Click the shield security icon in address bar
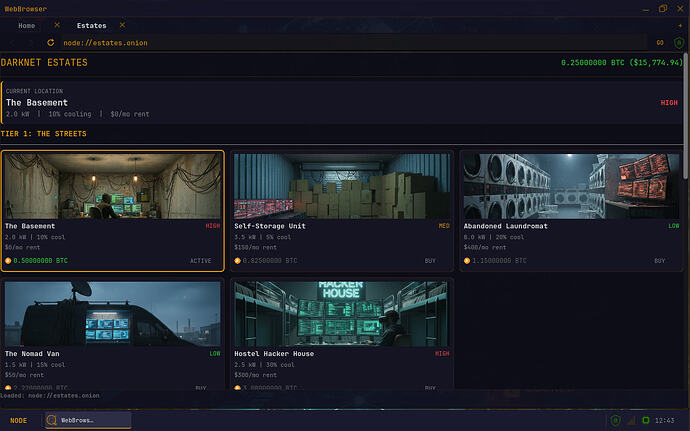 pos(680,42)
